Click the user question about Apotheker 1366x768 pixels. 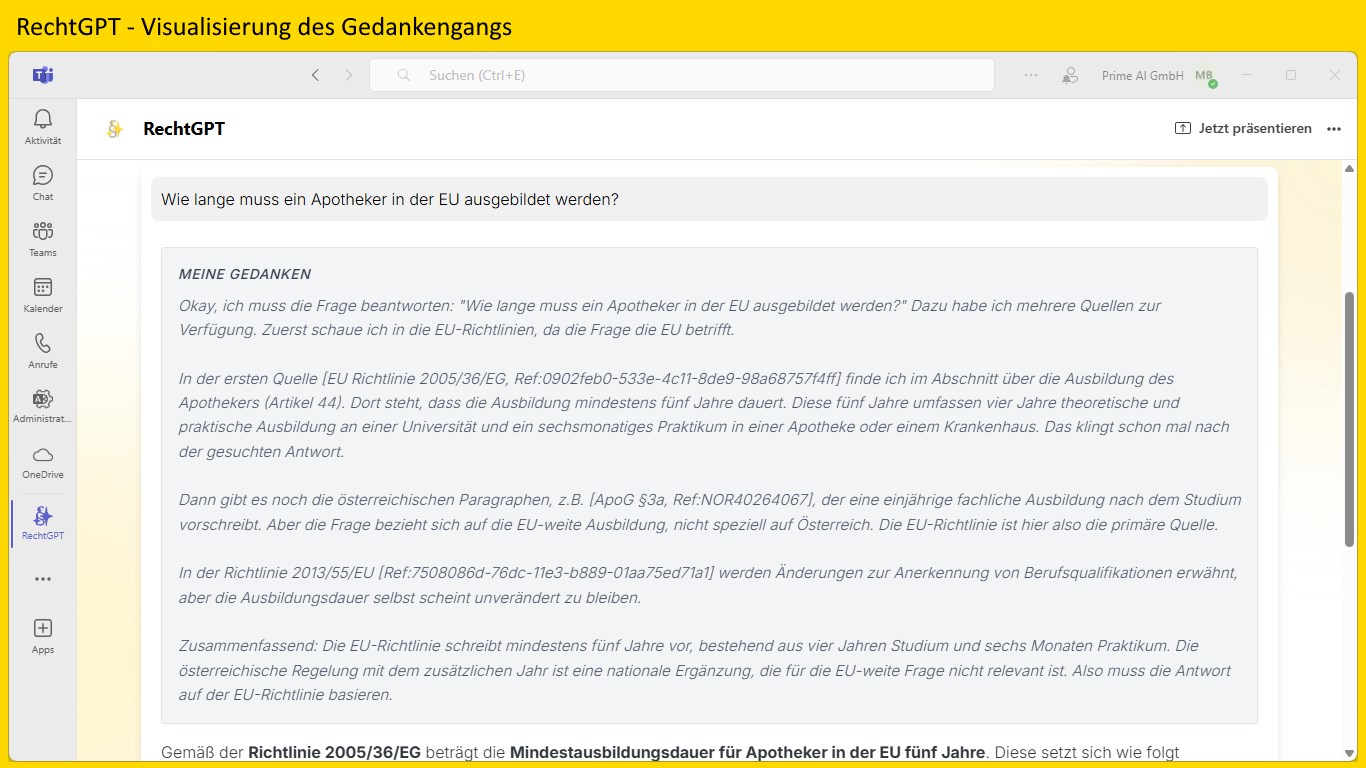(x=390, y=199)
